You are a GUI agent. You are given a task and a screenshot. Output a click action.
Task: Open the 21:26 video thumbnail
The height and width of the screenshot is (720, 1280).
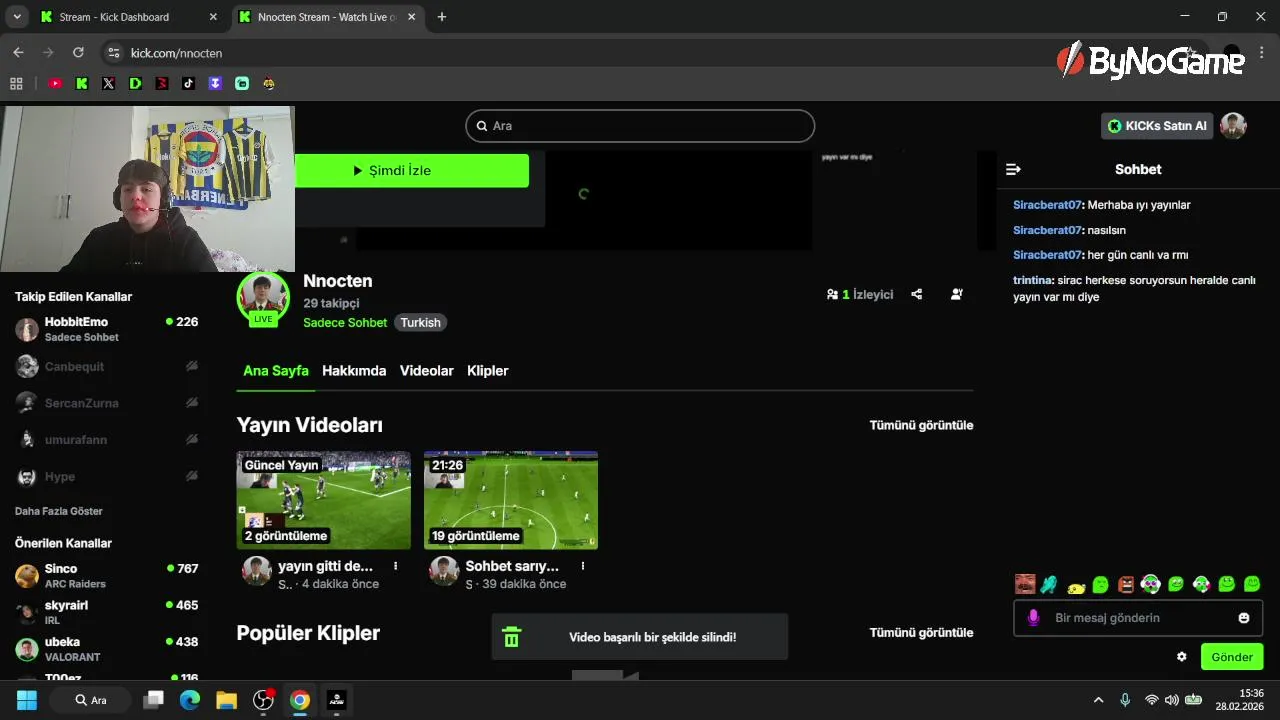511,500
